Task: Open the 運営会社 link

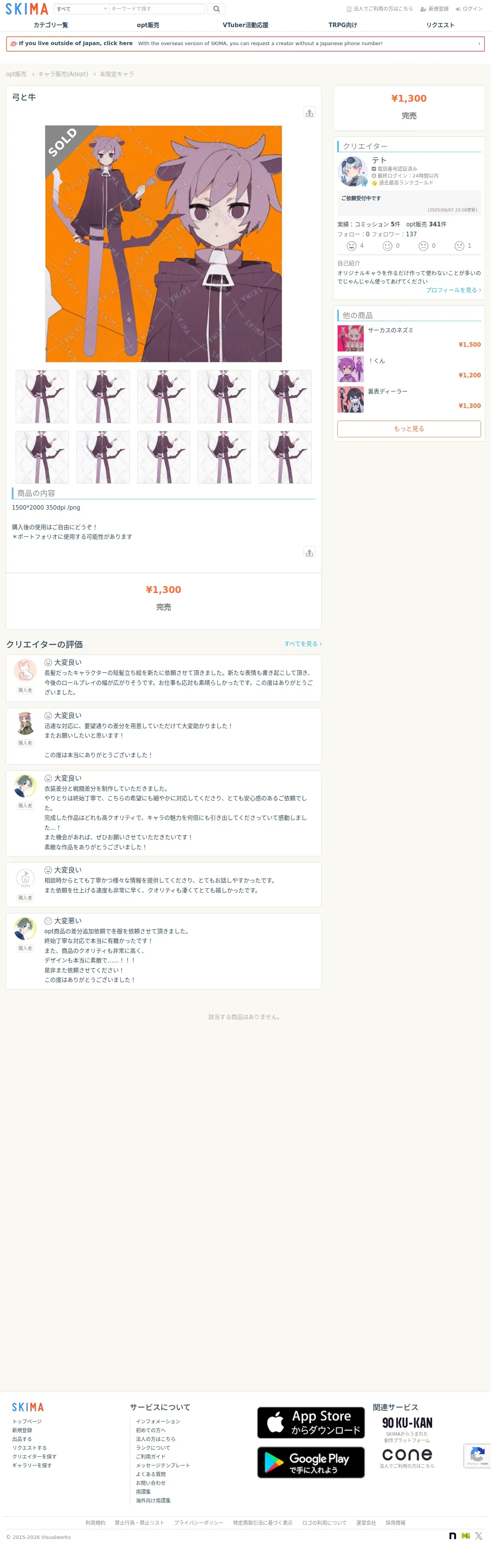Action: coord(366,1523)
